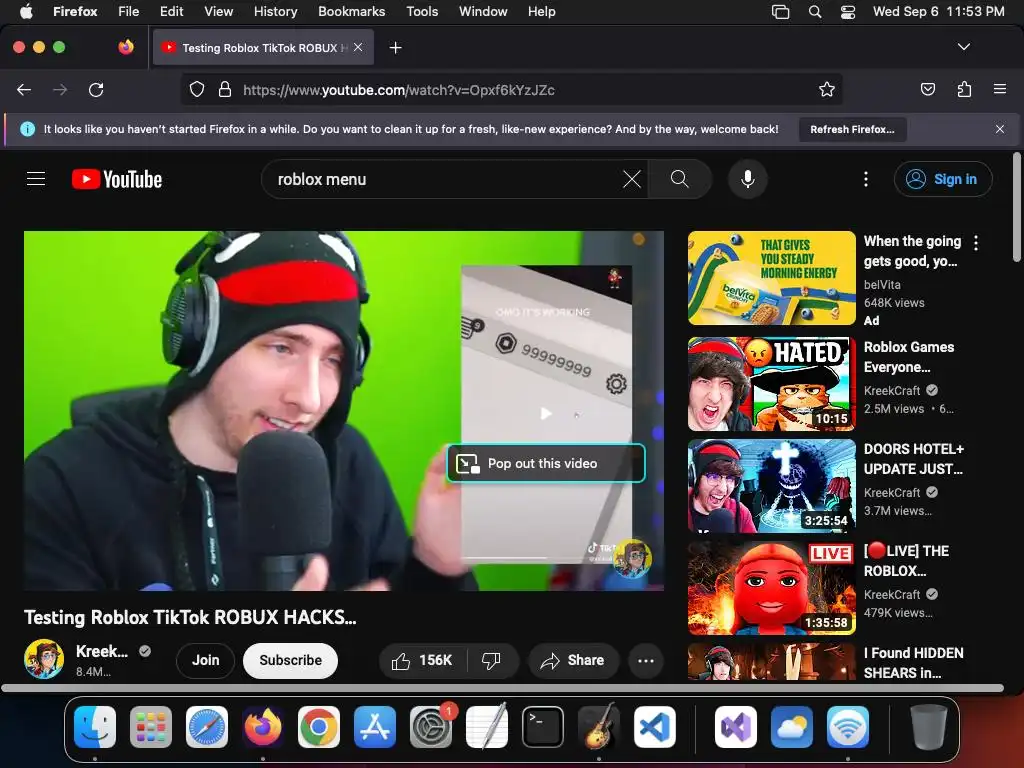
Task: Open GarageBand from the Dock
Action: click(599, 727)
